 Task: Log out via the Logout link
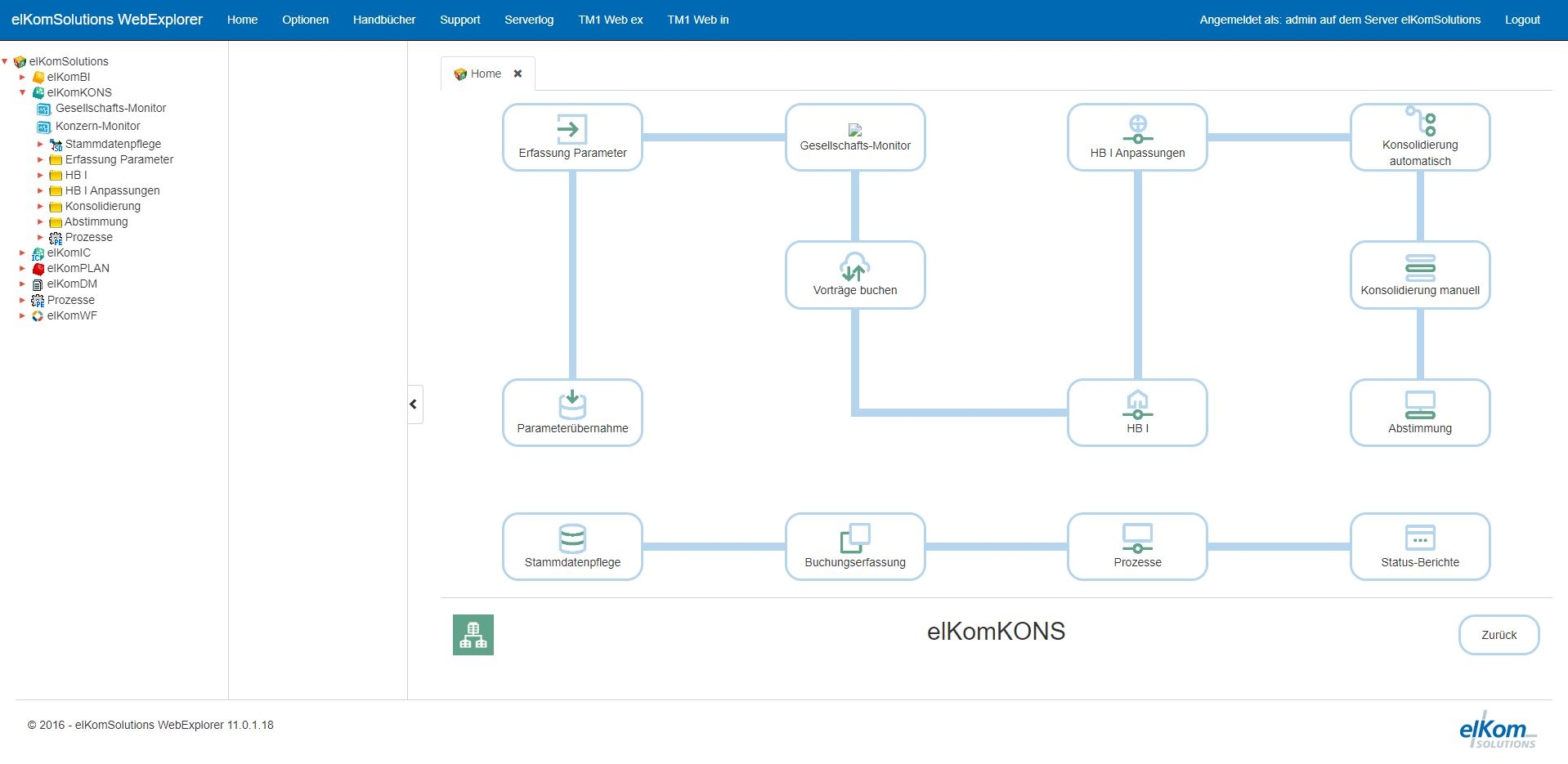click(1522, 20)
